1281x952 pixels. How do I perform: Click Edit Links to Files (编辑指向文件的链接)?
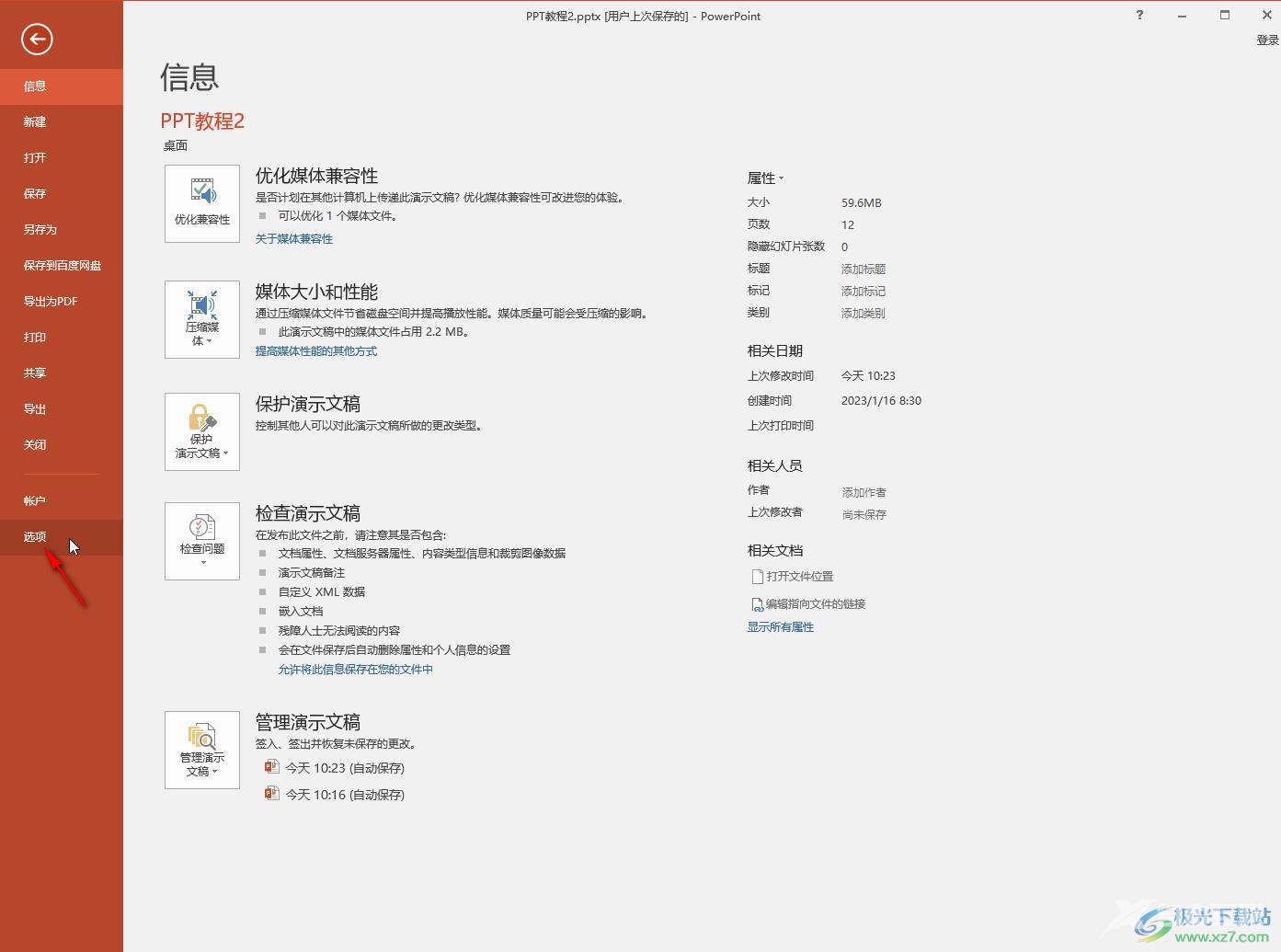pyautogui.click(x=808, y=604)
